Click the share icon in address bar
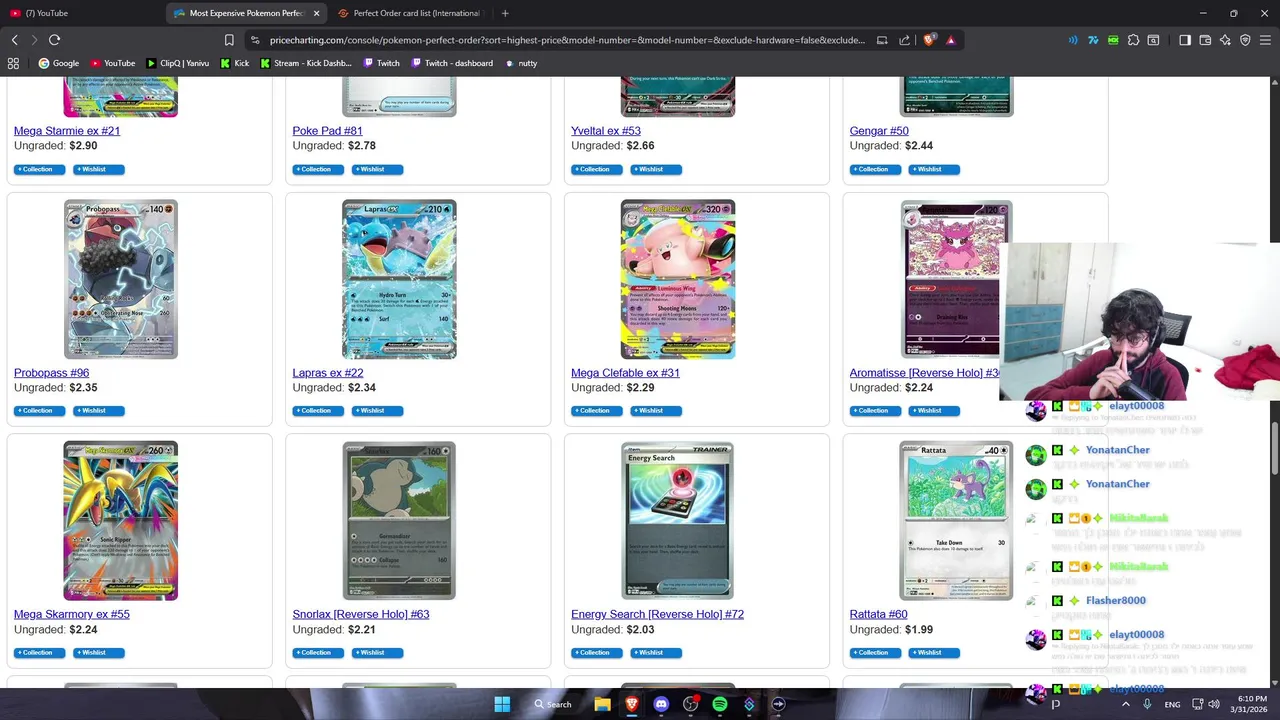Screen dimensions: 1280x720 coord(904,40)
